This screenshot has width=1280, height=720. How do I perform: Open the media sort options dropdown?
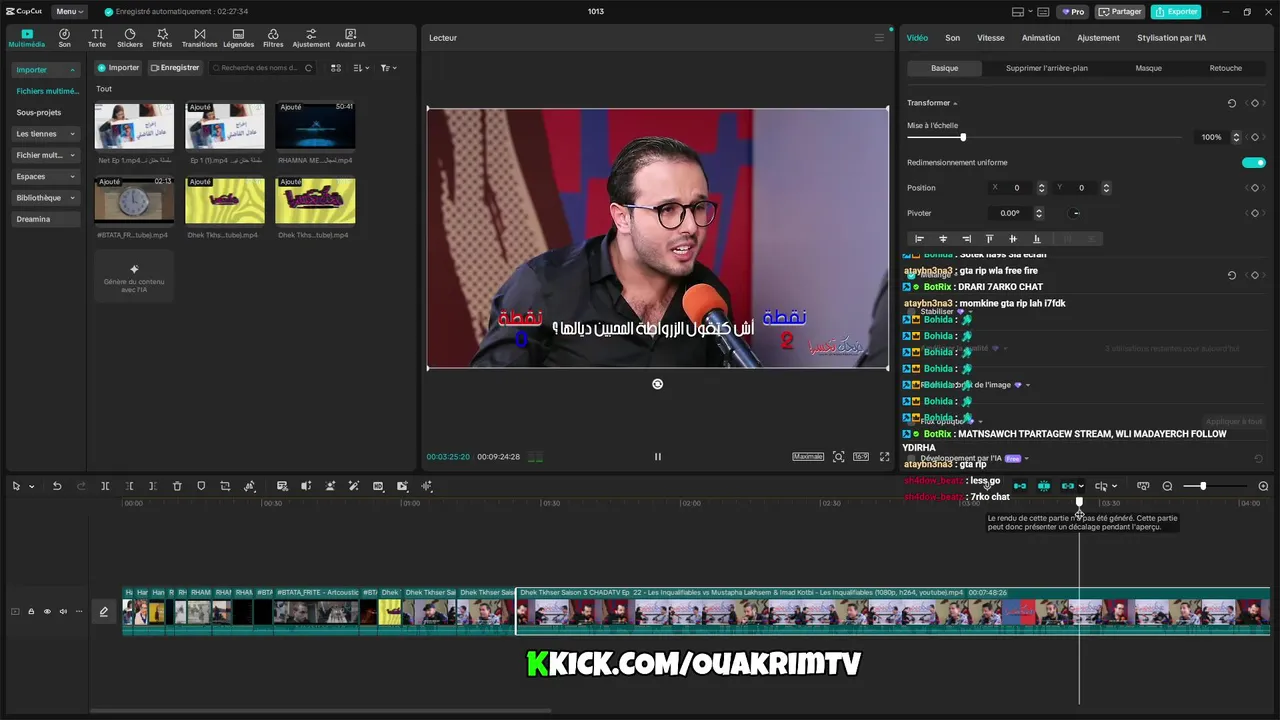pyautogui.click(x=361, y=68)
